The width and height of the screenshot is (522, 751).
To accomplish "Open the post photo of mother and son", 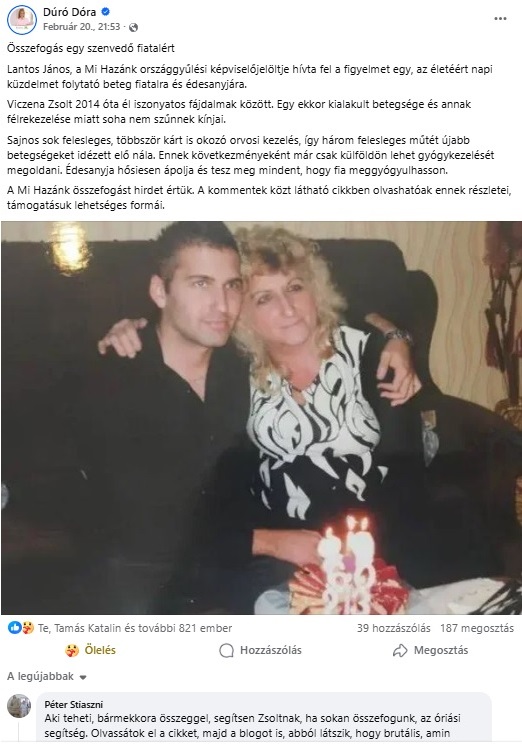I will [x=261, y=418].
